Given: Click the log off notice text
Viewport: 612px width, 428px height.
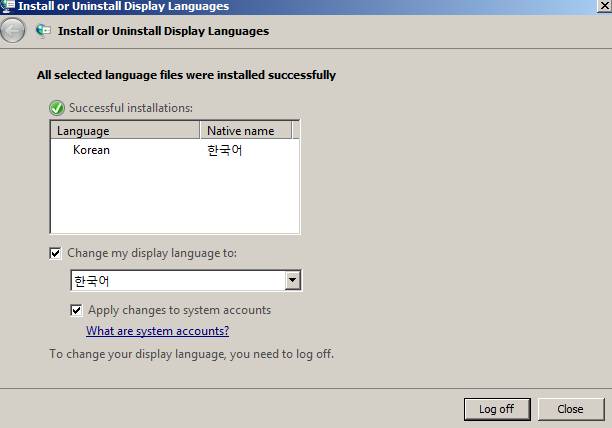Looking at the screenshot, I should (x=191, y=354).
